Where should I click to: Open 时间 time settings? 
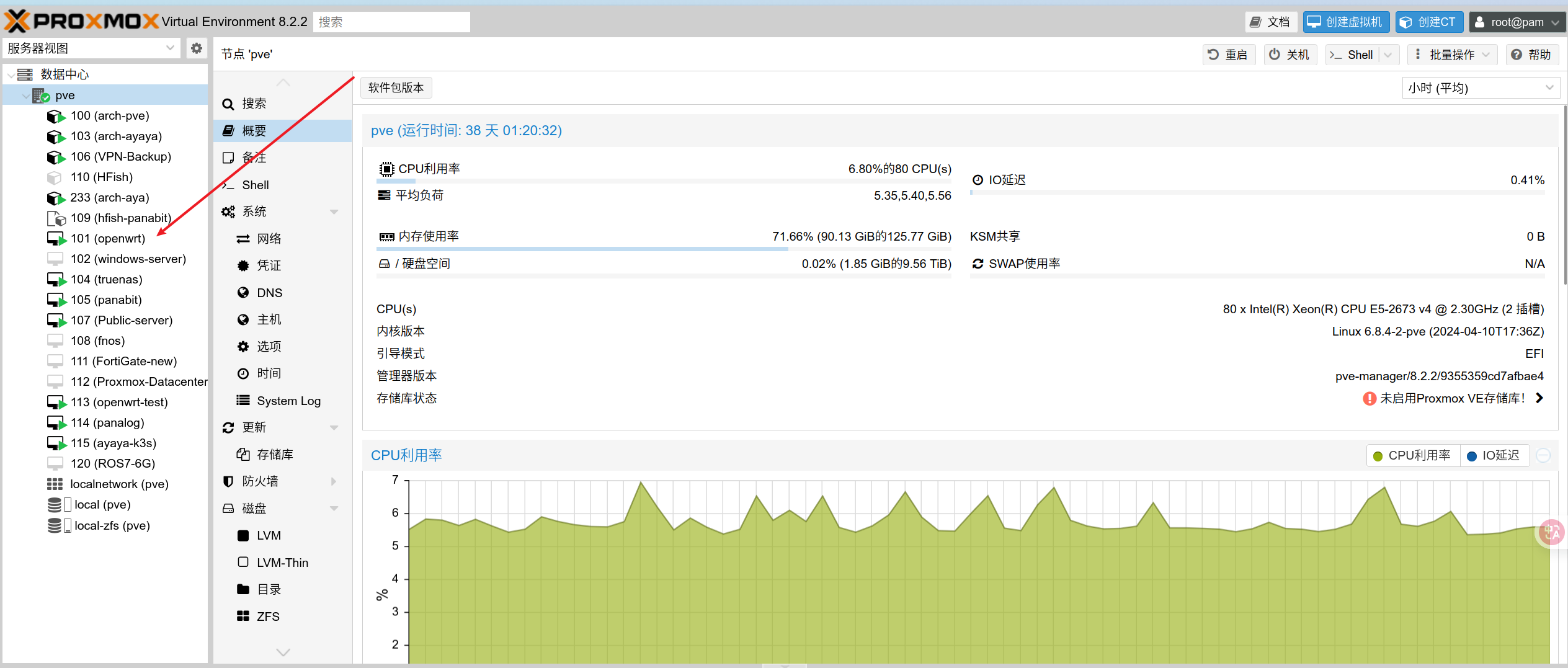point(283,374)
